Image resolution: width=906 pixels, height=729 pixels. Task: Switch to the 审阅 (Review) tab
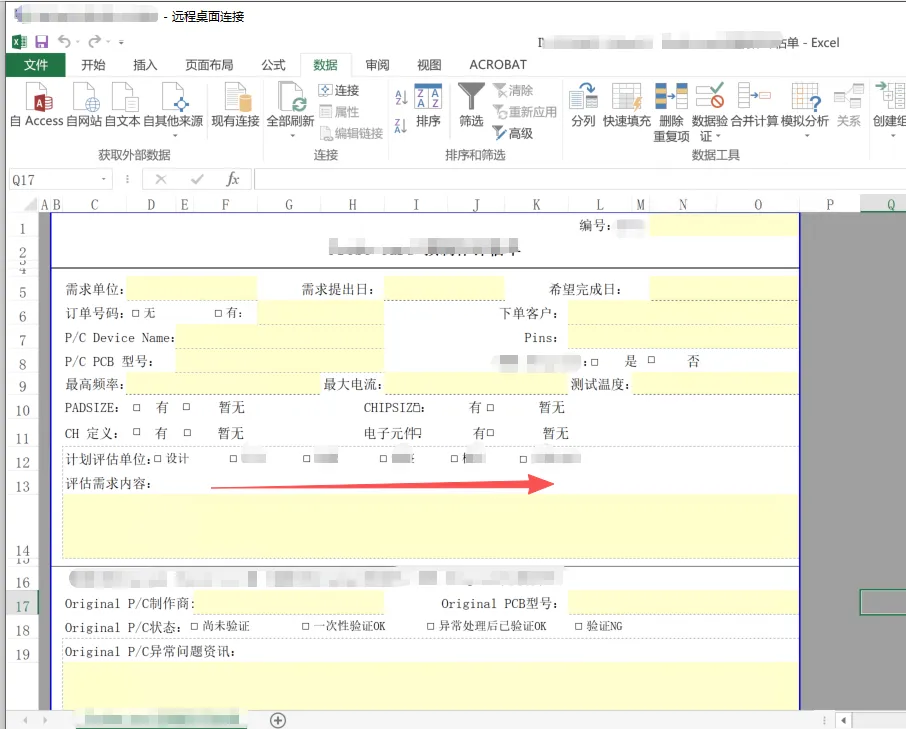pyautogui.click(x=377, y=65)
